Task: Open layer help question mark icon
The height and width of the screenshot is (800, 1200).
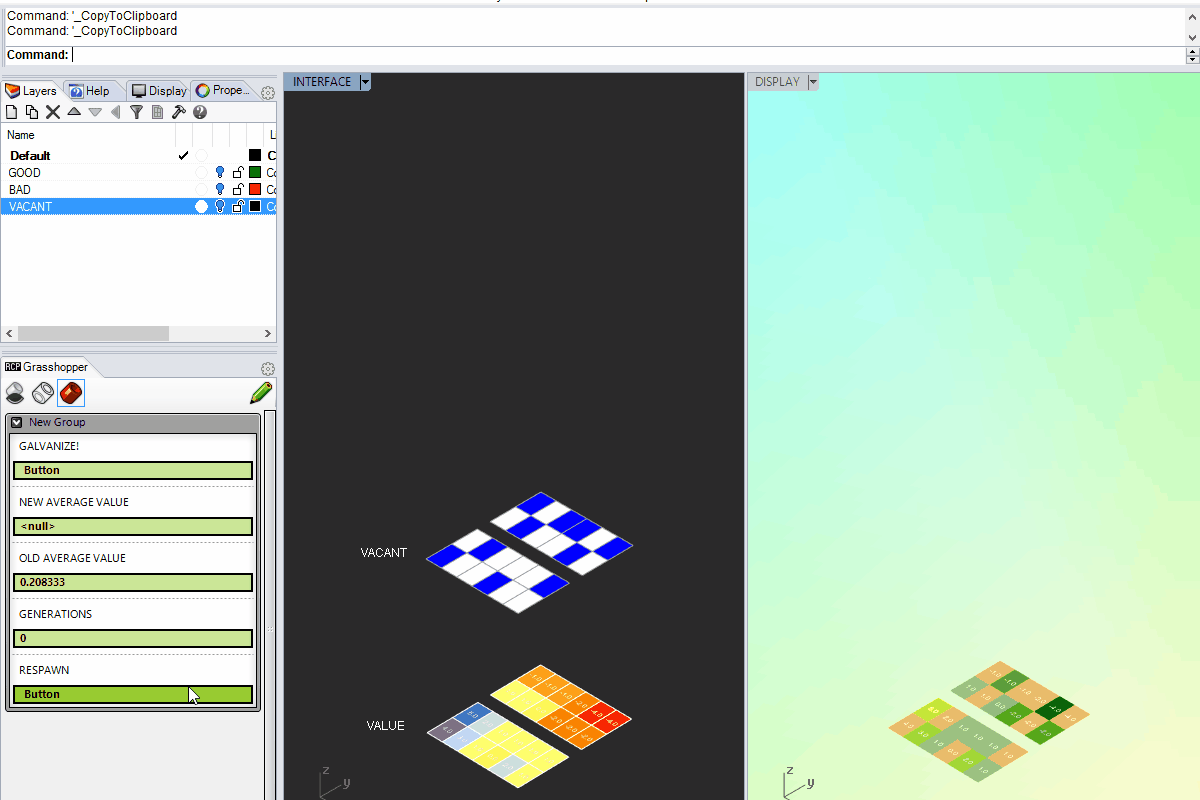Action: (x=200, y=112)
